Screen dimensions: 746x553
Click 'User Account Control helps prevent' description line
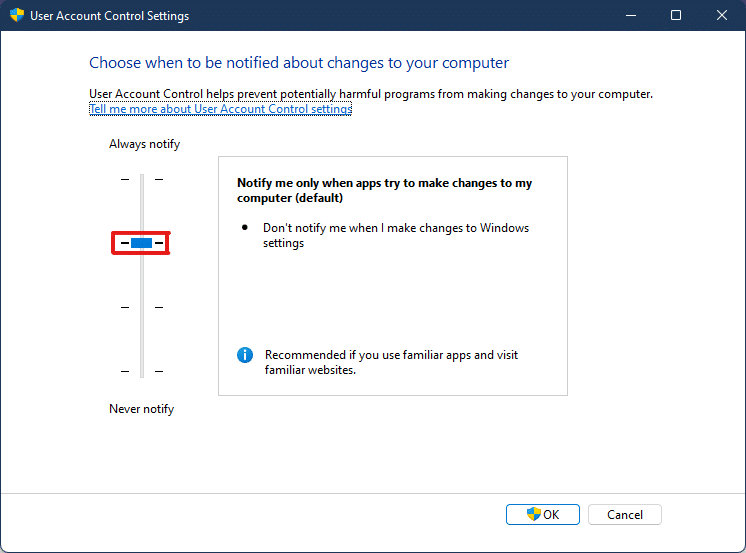tap(371, 94)
